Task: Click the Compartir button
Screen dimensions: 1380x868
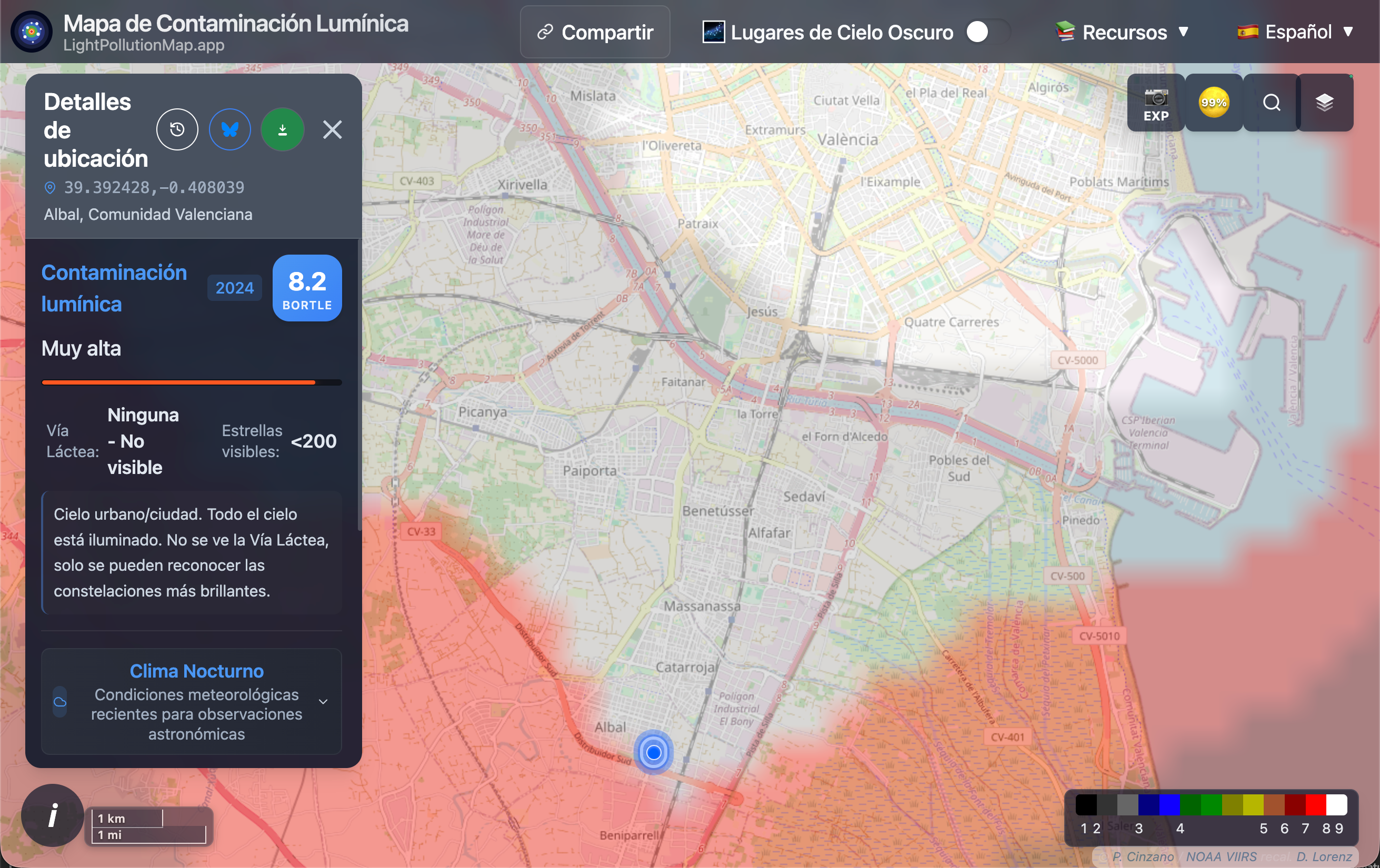Action: [x=595, y=32]
